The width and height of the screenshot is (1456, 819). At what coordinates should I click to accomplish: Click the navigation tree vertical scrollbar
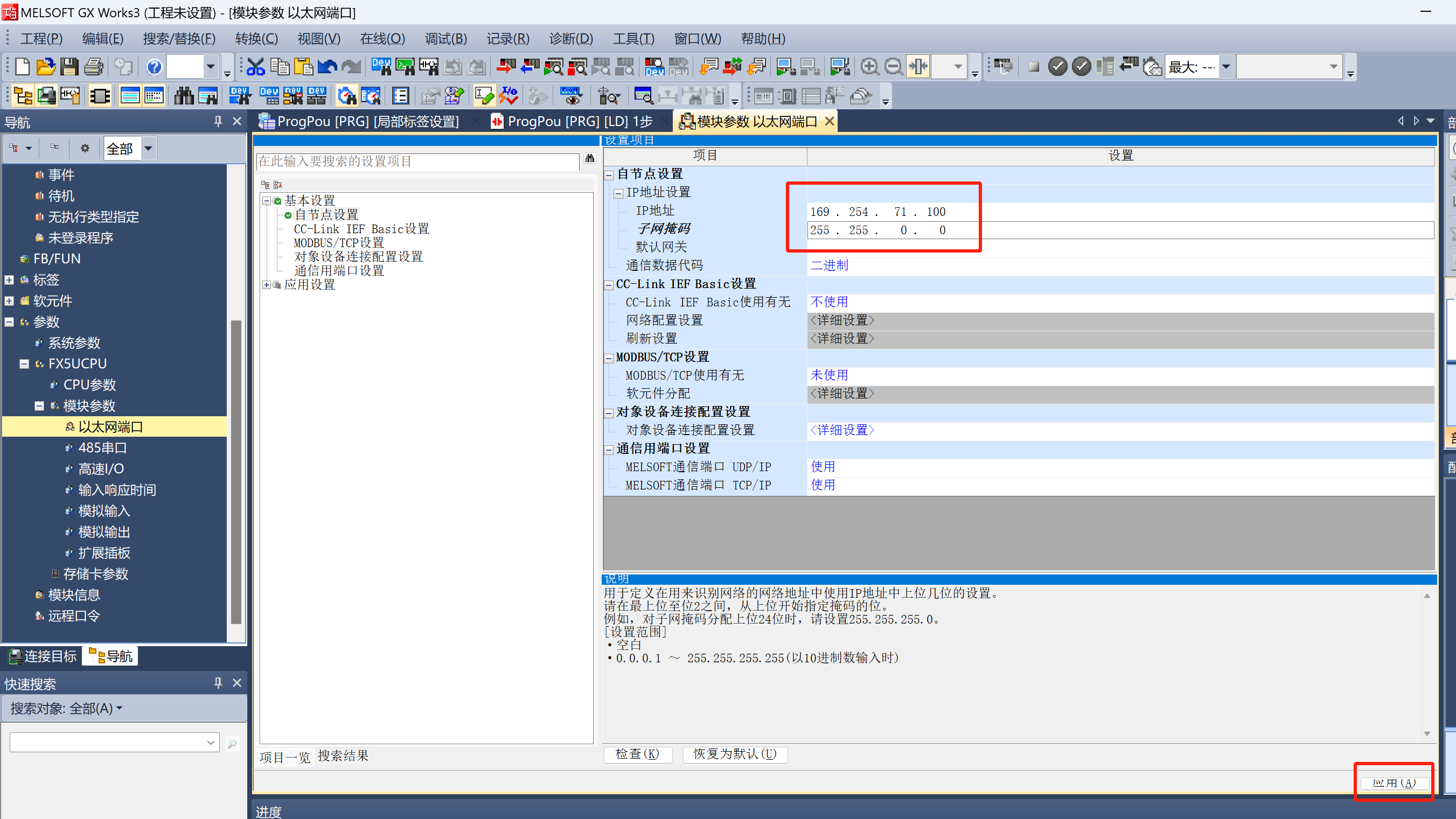tap(236, 472)
